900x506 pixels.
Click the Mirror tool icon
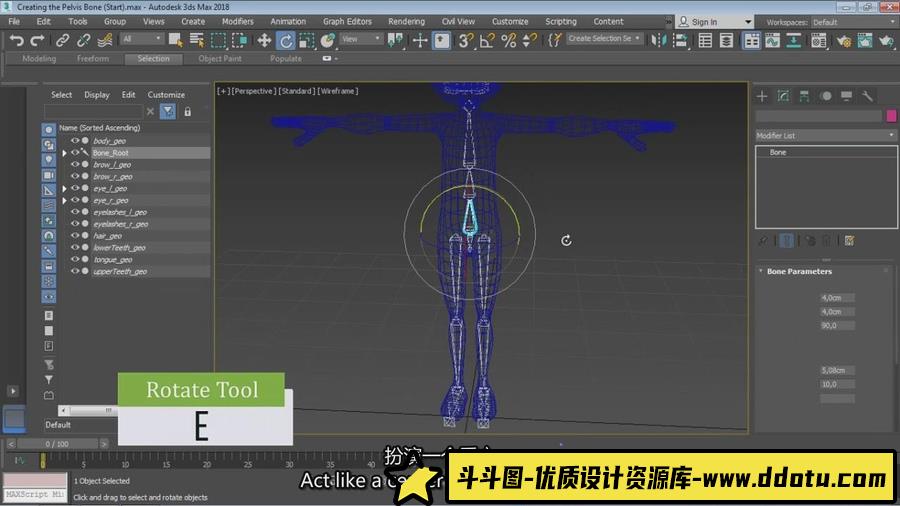click(658, 40)
